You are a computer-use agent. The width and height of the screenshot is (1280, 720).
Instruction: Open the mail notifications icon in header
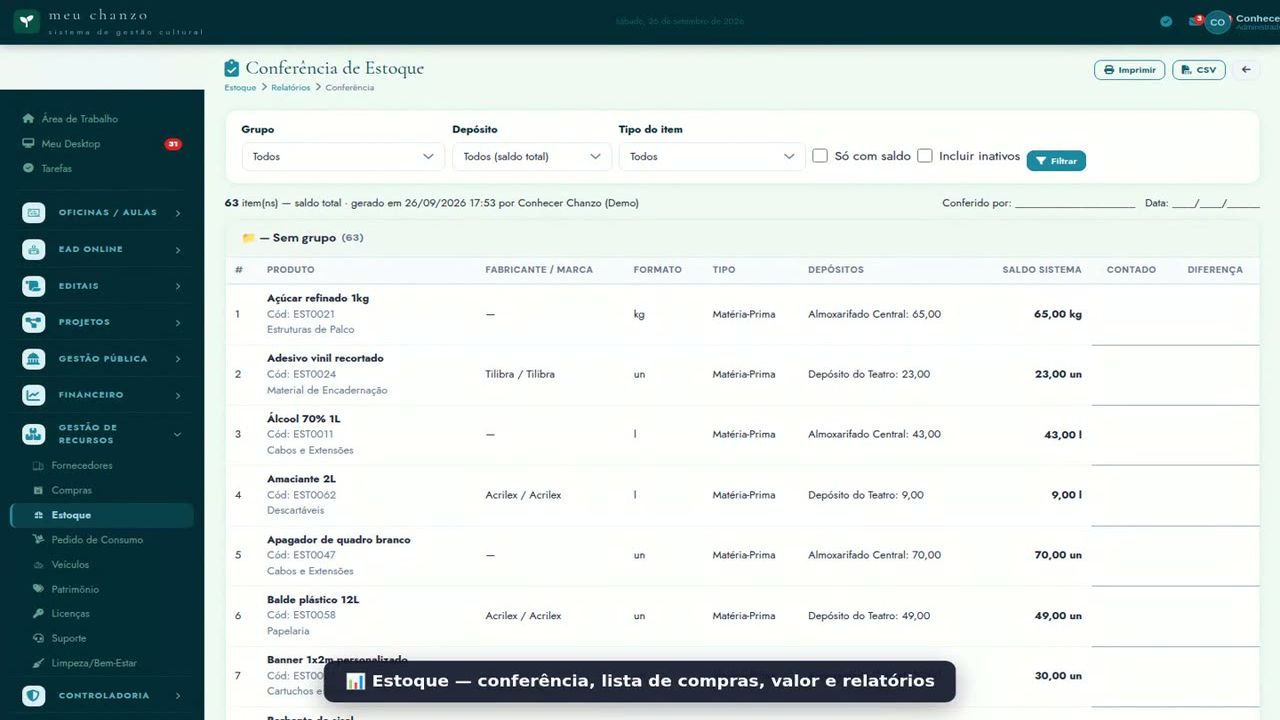tap(1194, 21)
